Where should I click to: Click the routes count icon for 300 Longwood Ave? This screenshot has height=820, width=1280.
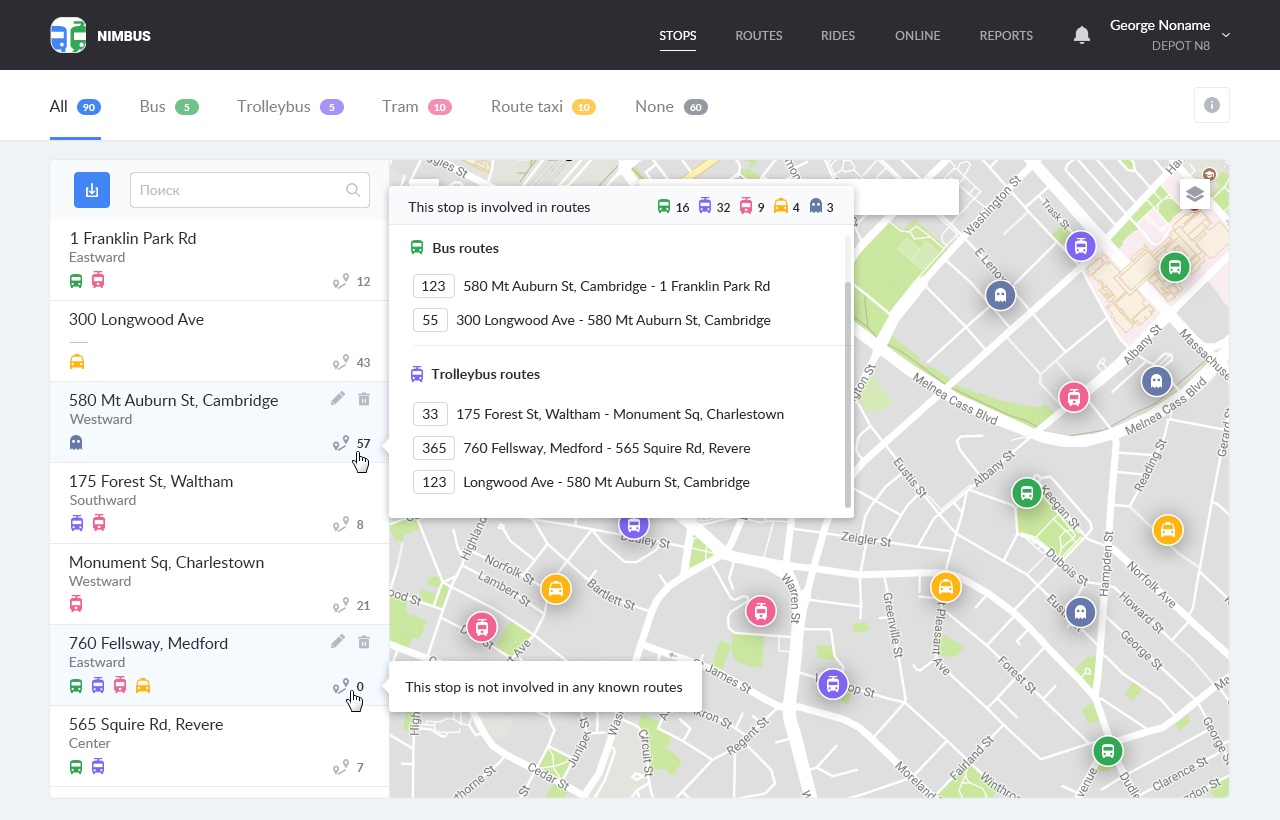click(342, 363)
